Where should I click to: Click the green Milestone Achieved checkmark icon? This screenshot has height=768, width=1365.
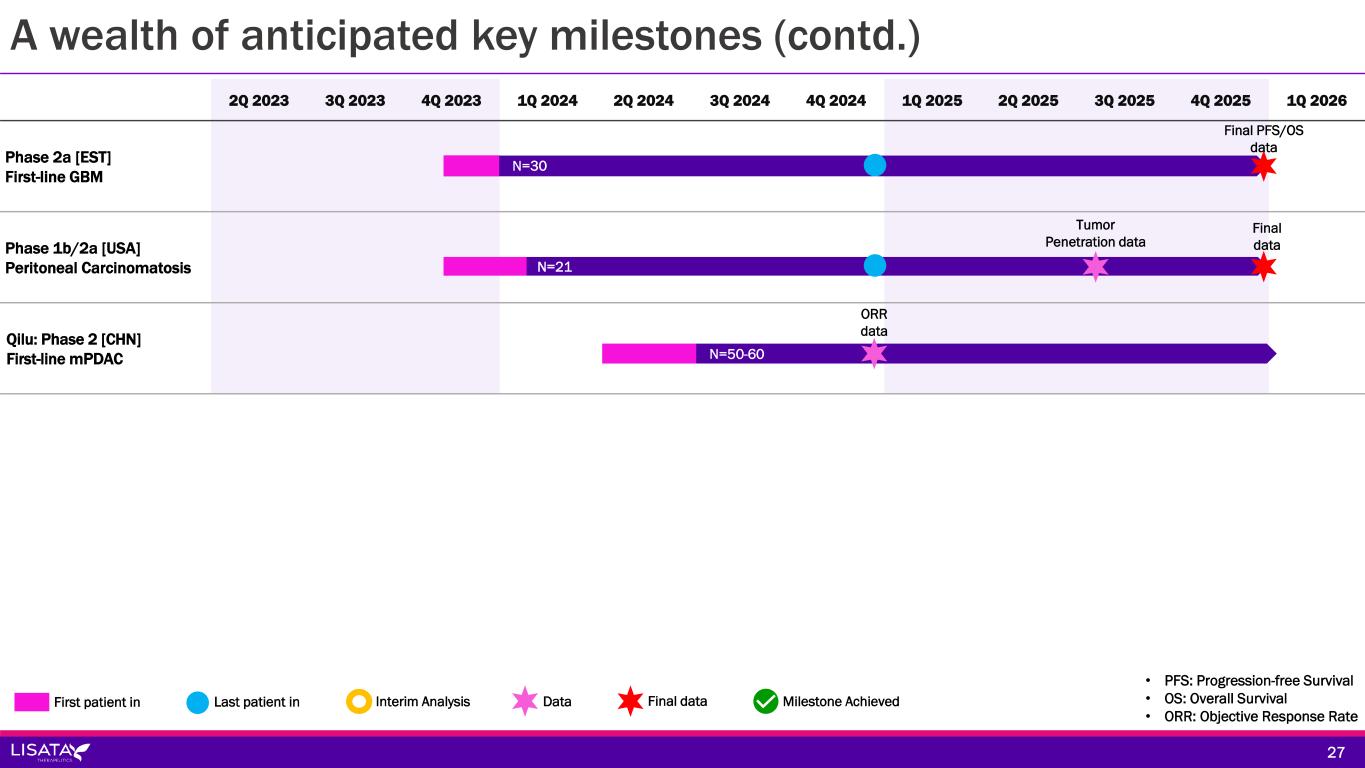tap(766, 701)
